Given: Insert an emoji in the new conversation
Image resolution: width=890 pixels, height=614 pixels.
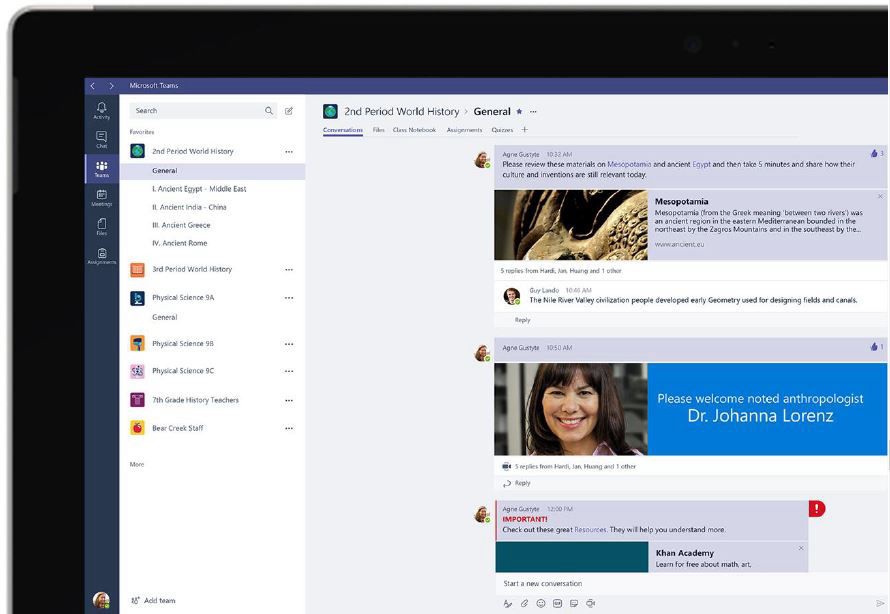Looking at the screenshot, I should click(541, 603).
